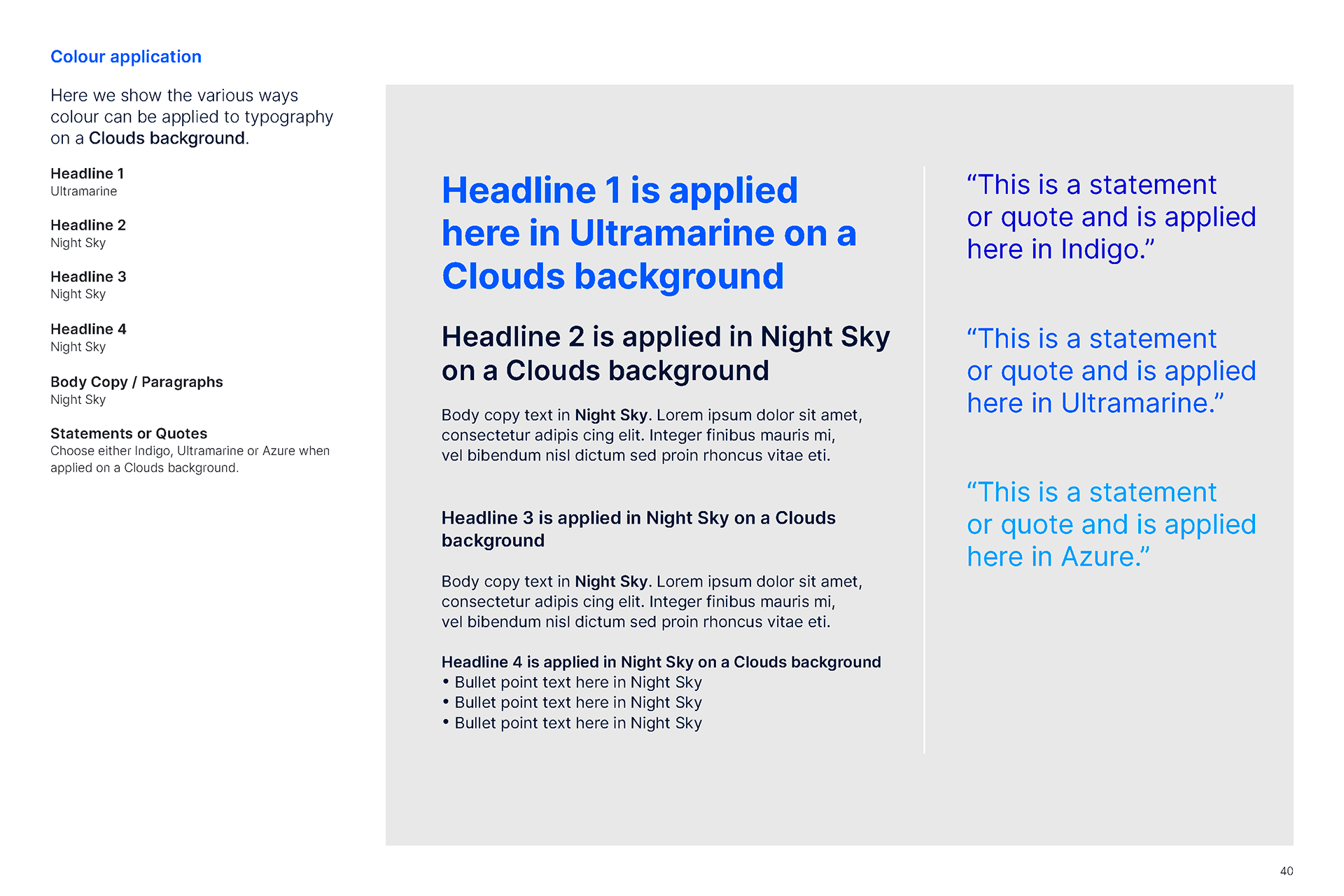Select the 'Body Copy / Paragraphs' label
The width and height of the screenshot is (1344, 896).
pyautogui.click(x=136, y=382)
